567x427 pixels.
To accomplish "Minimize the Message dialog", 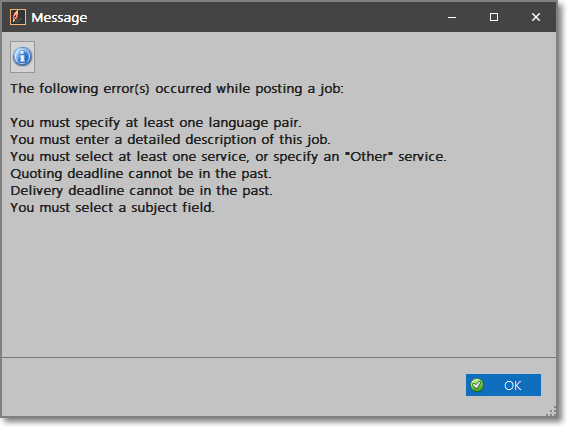I will [x=452, y=17].
